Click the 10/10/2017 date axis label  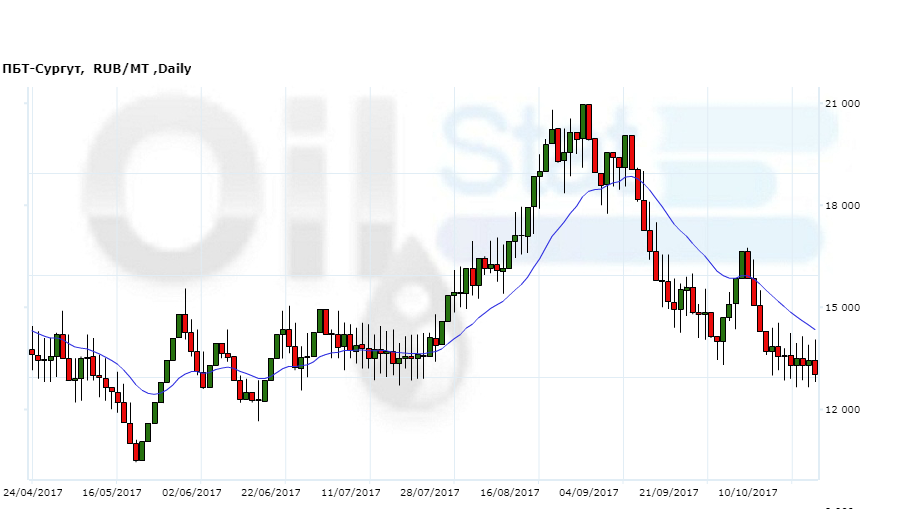click(749, 493)
